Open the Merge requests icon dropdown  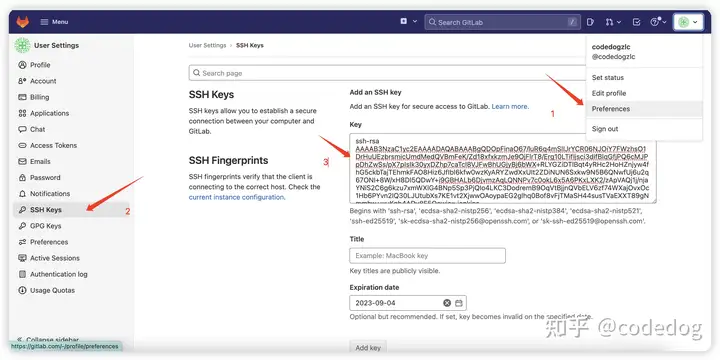coord(613,22)
